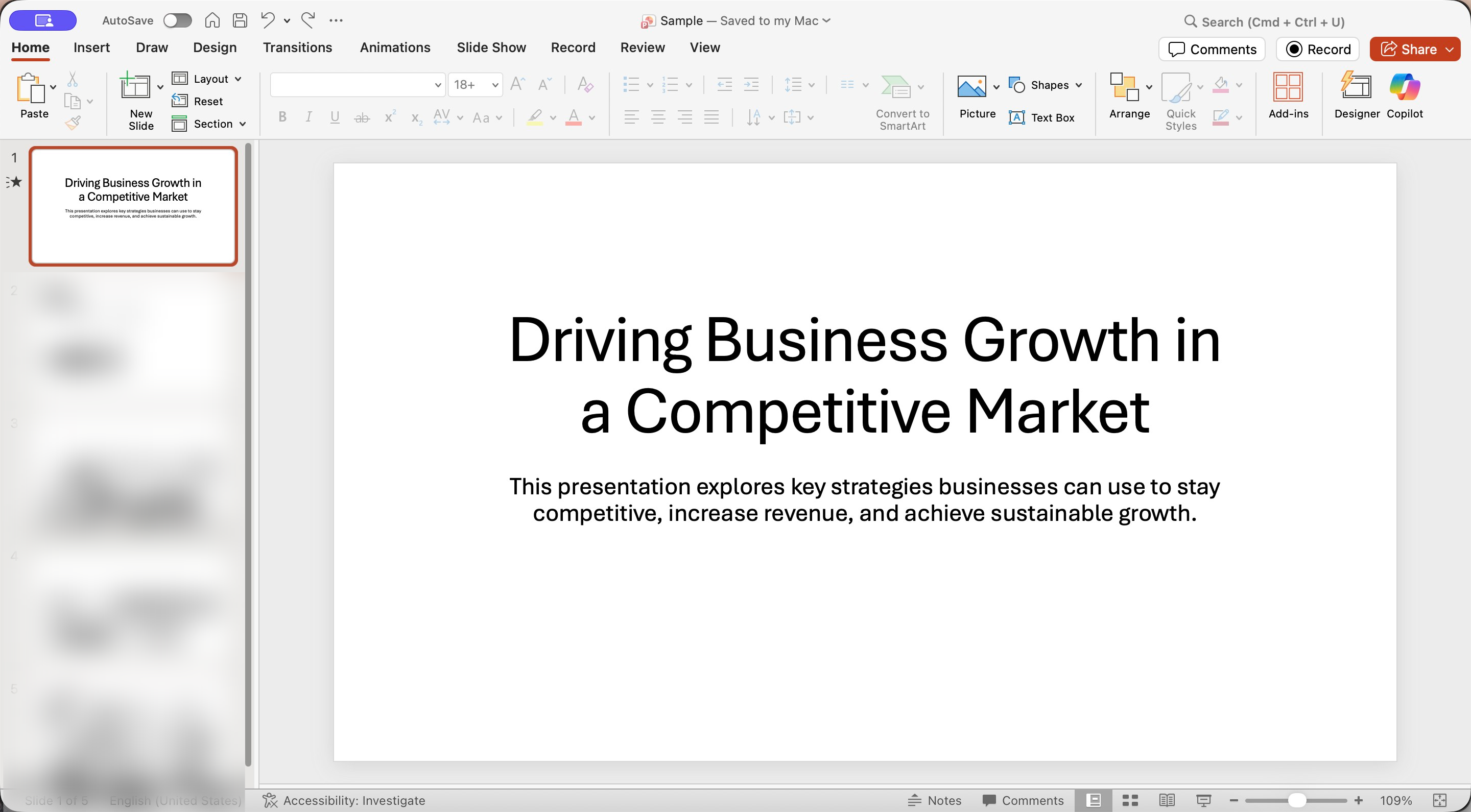The image size is (1471, 812).
Task: Toggle the AutoSave switch
Action: tap(177, 20)
